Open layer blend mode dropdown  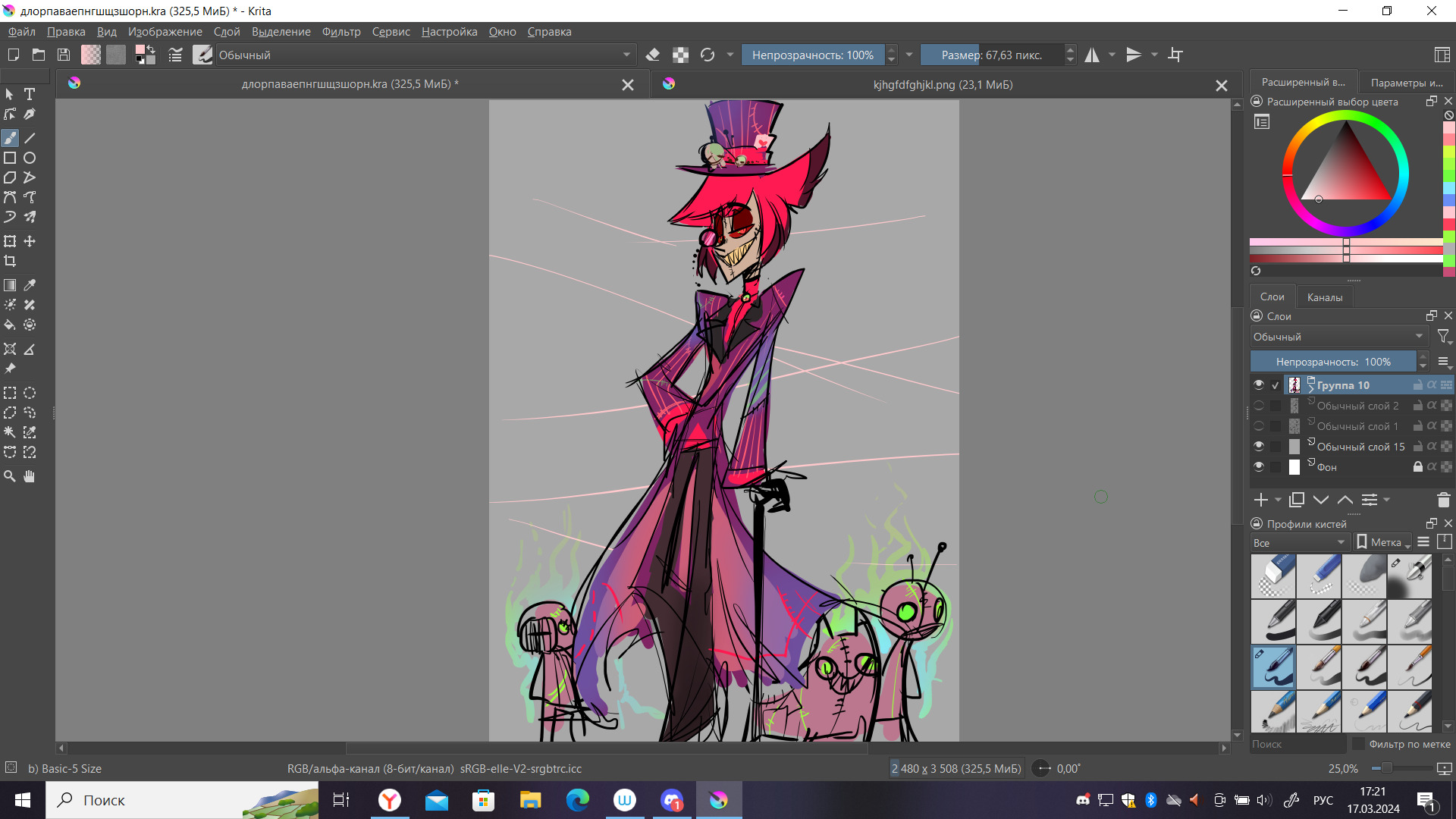click(1338, 337)
